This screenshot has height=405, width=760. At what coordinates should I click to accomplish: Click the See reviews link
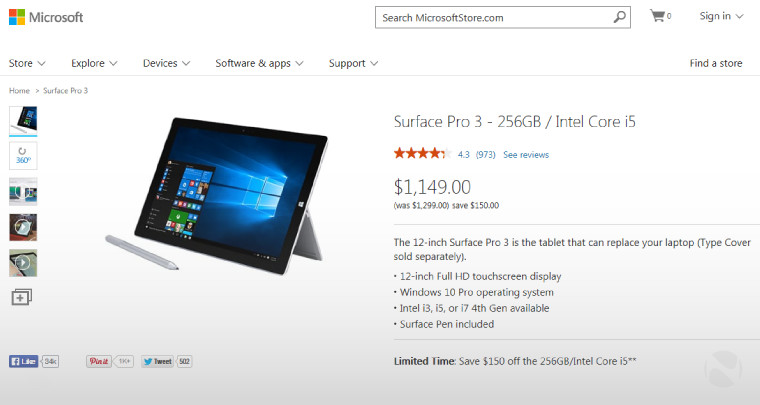pyautogui.click(x=526, y=155)
